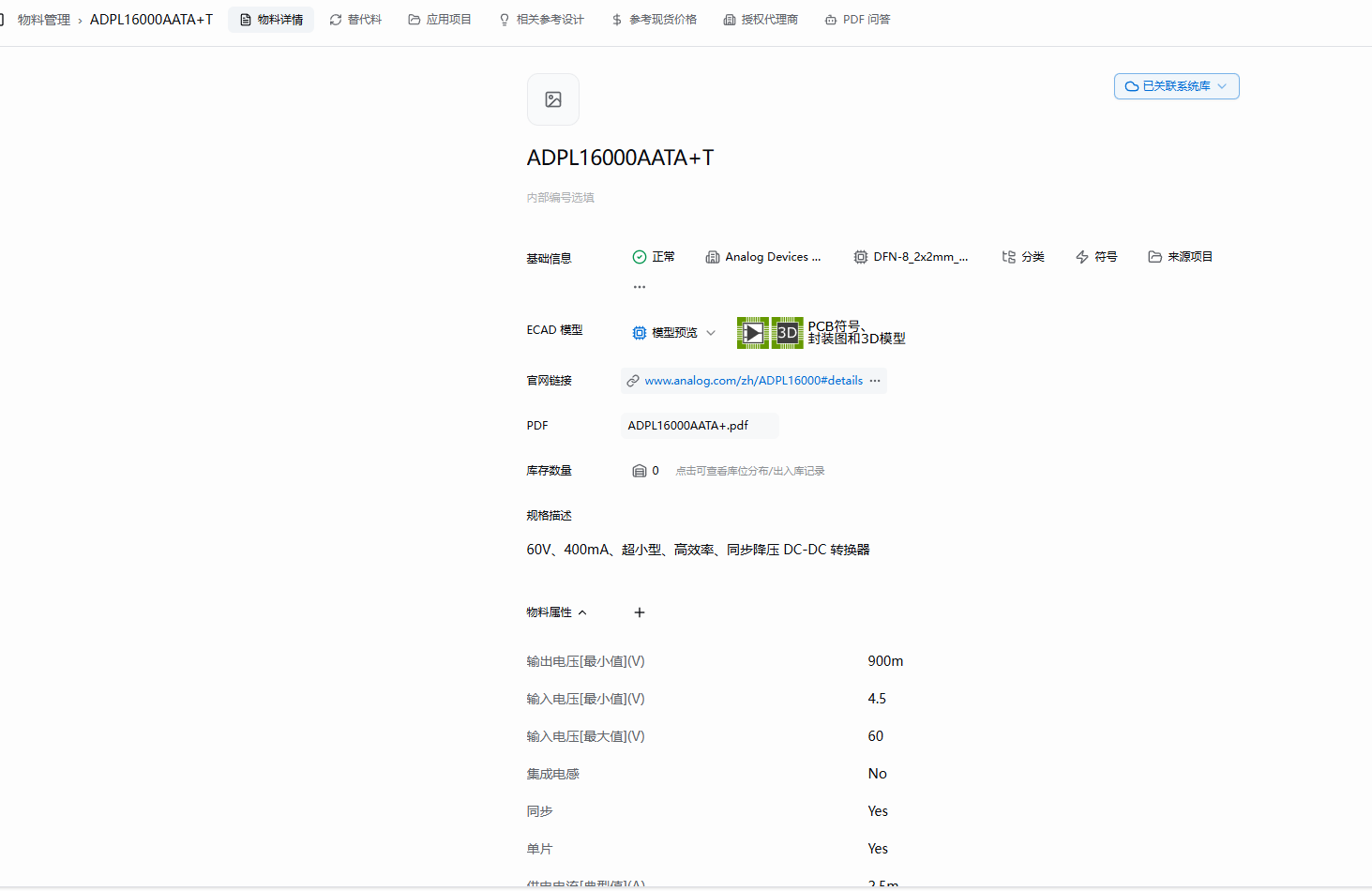Open PDF 问答 tab
This screenshot has height=891, width=1372.
tap(857, 20)
